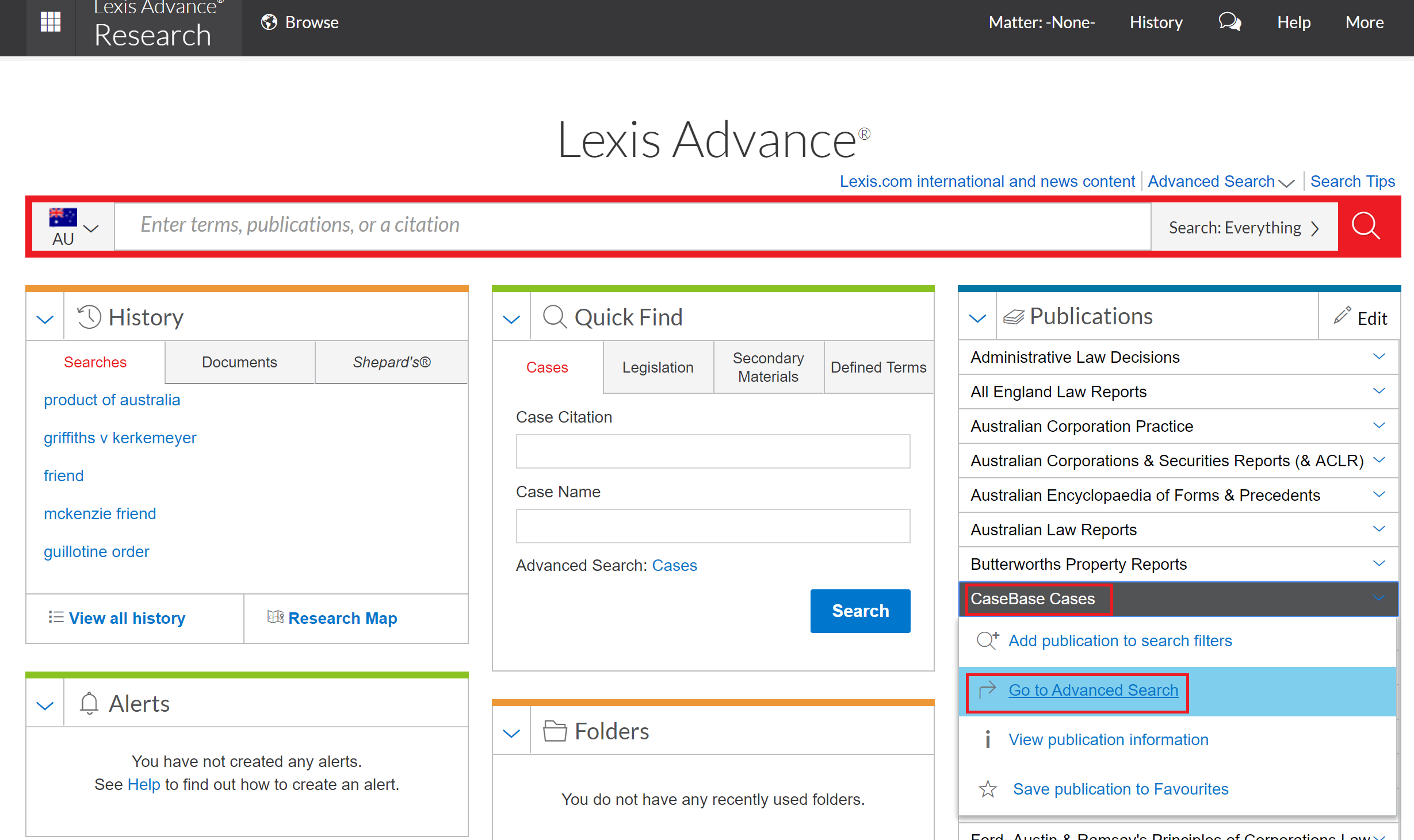Open the Research Map
1414x840 pixels.
click(x=333, y=617)
